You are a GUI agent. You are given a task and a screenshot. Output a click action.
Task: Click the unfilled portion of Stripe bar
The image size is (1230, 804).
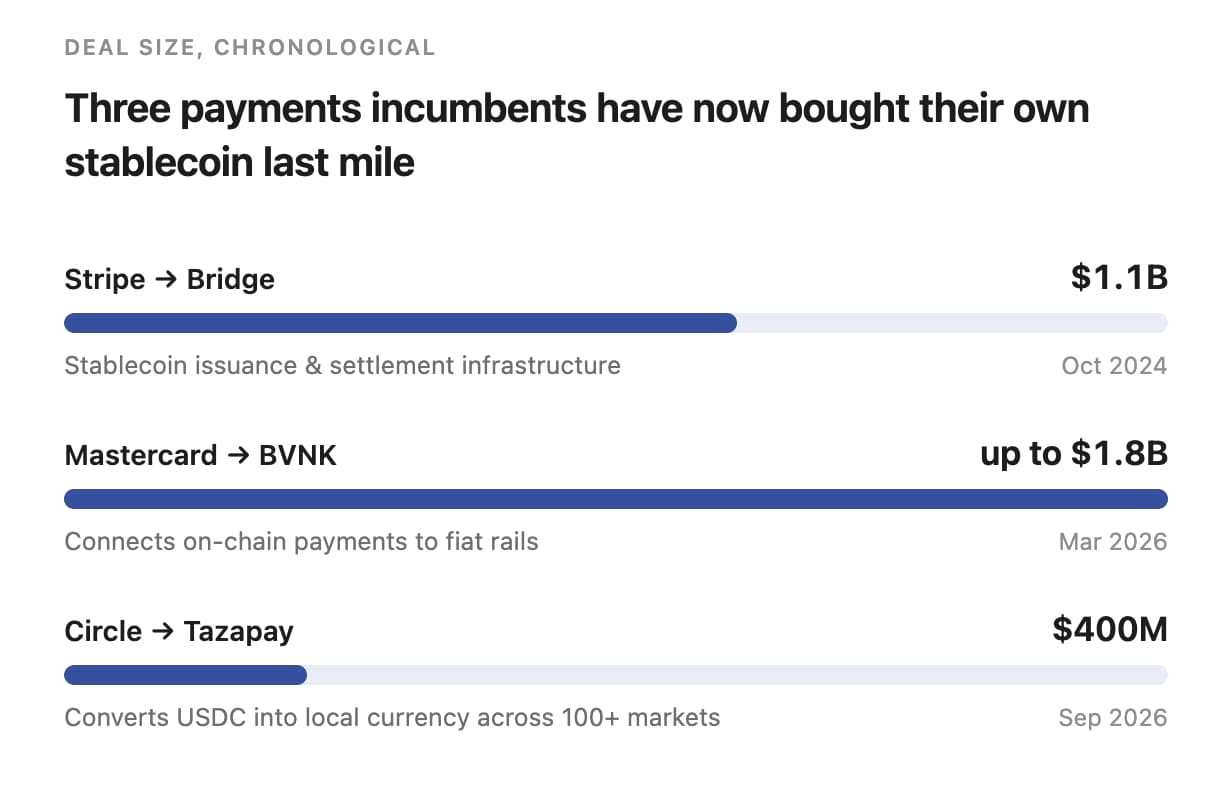952,323
